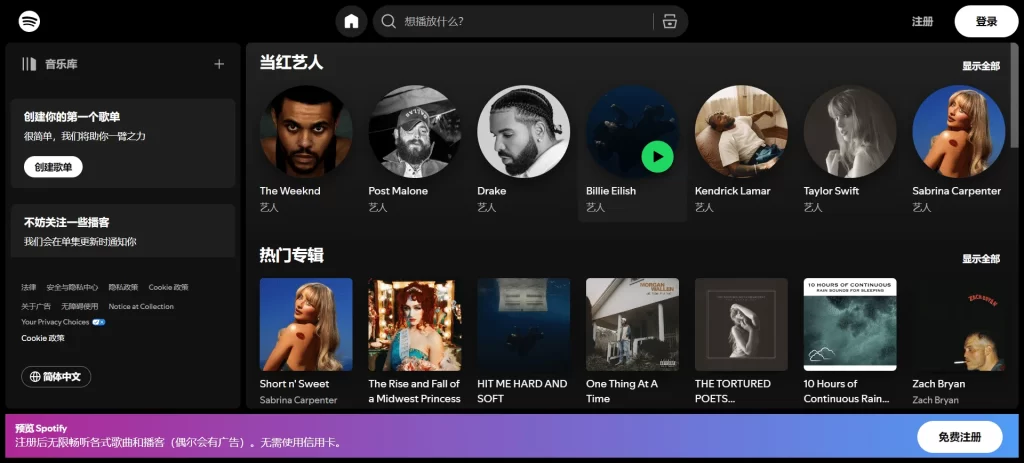Click the 安全与隐私中心 footer link
This screenshot has height=463, width=1024.
(72, 287)
